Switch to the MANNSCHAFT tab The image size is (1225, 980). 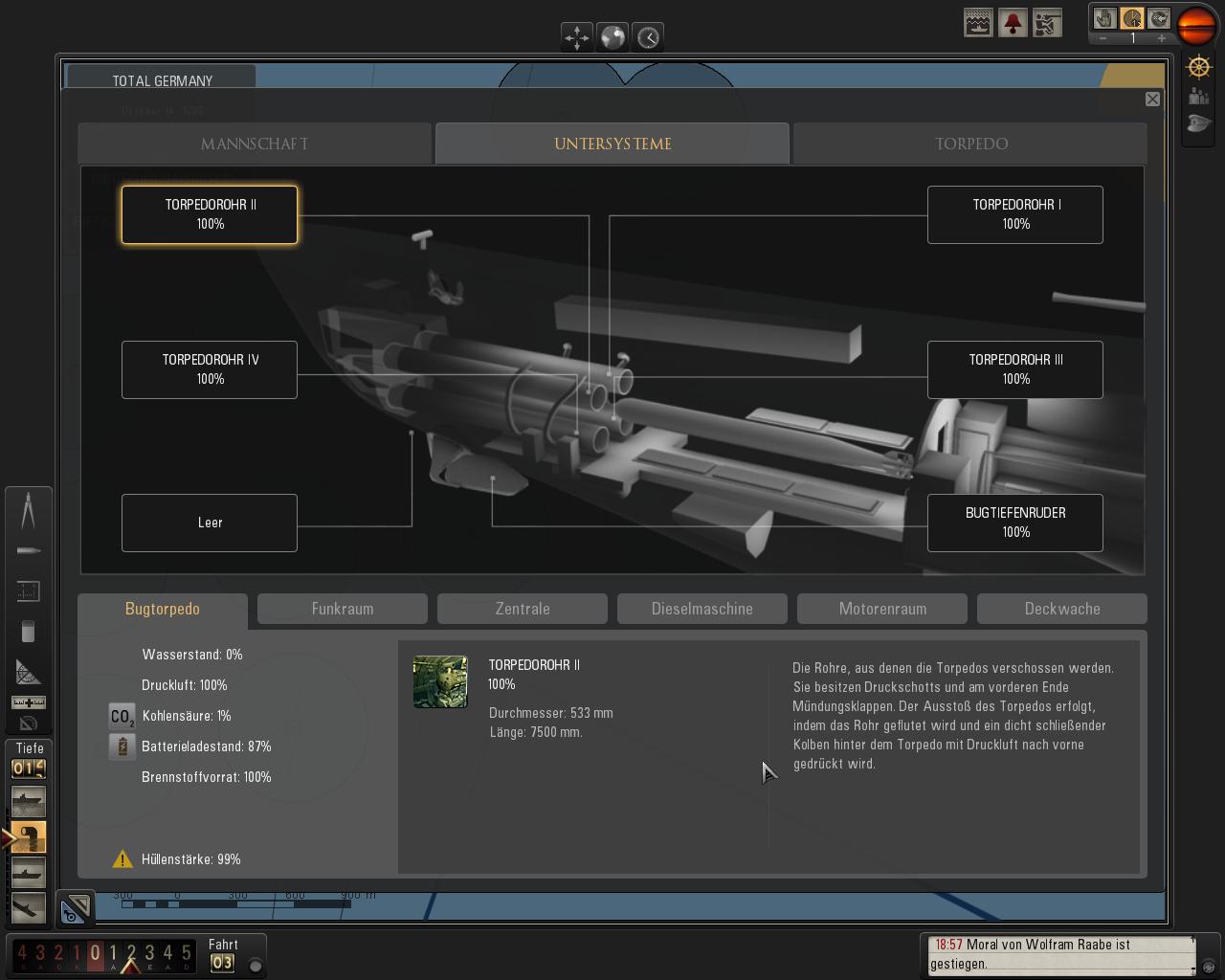(255, 144)
